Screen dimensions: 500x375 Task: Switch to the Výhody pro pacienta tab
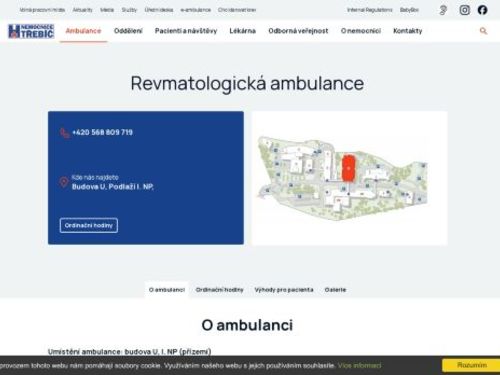284,290
